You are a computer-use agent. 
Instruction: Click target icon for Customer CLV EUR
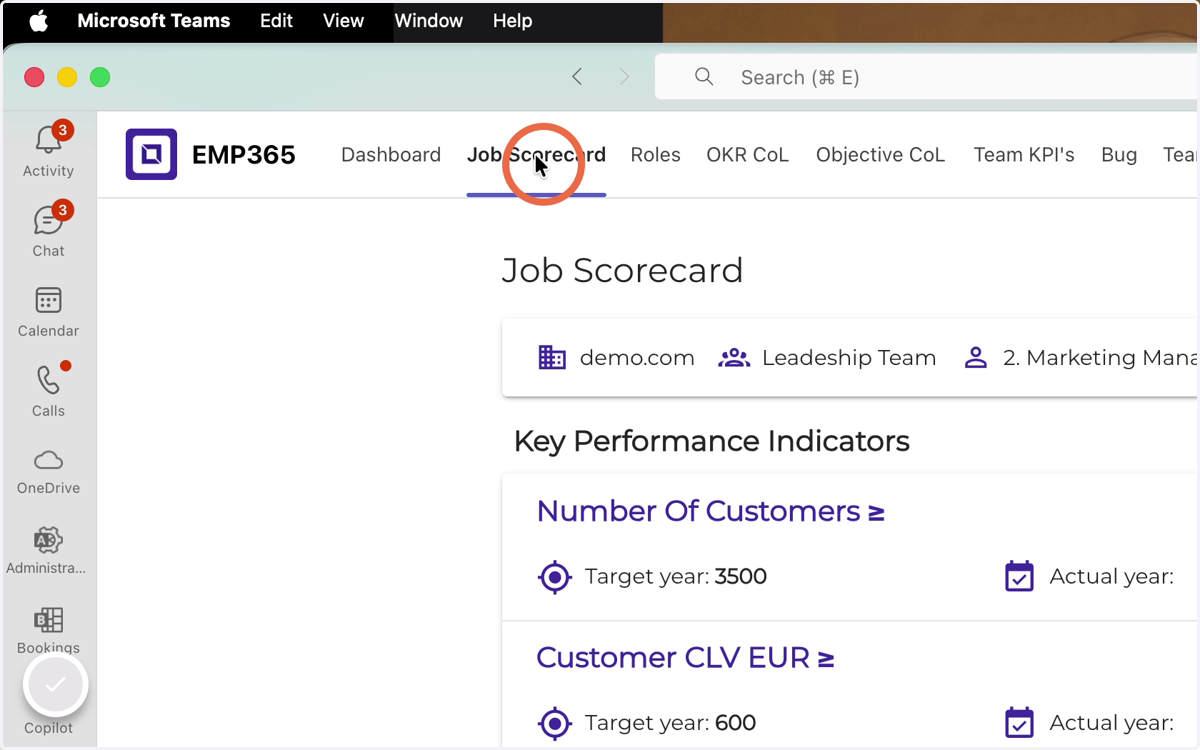pos(554,723)
